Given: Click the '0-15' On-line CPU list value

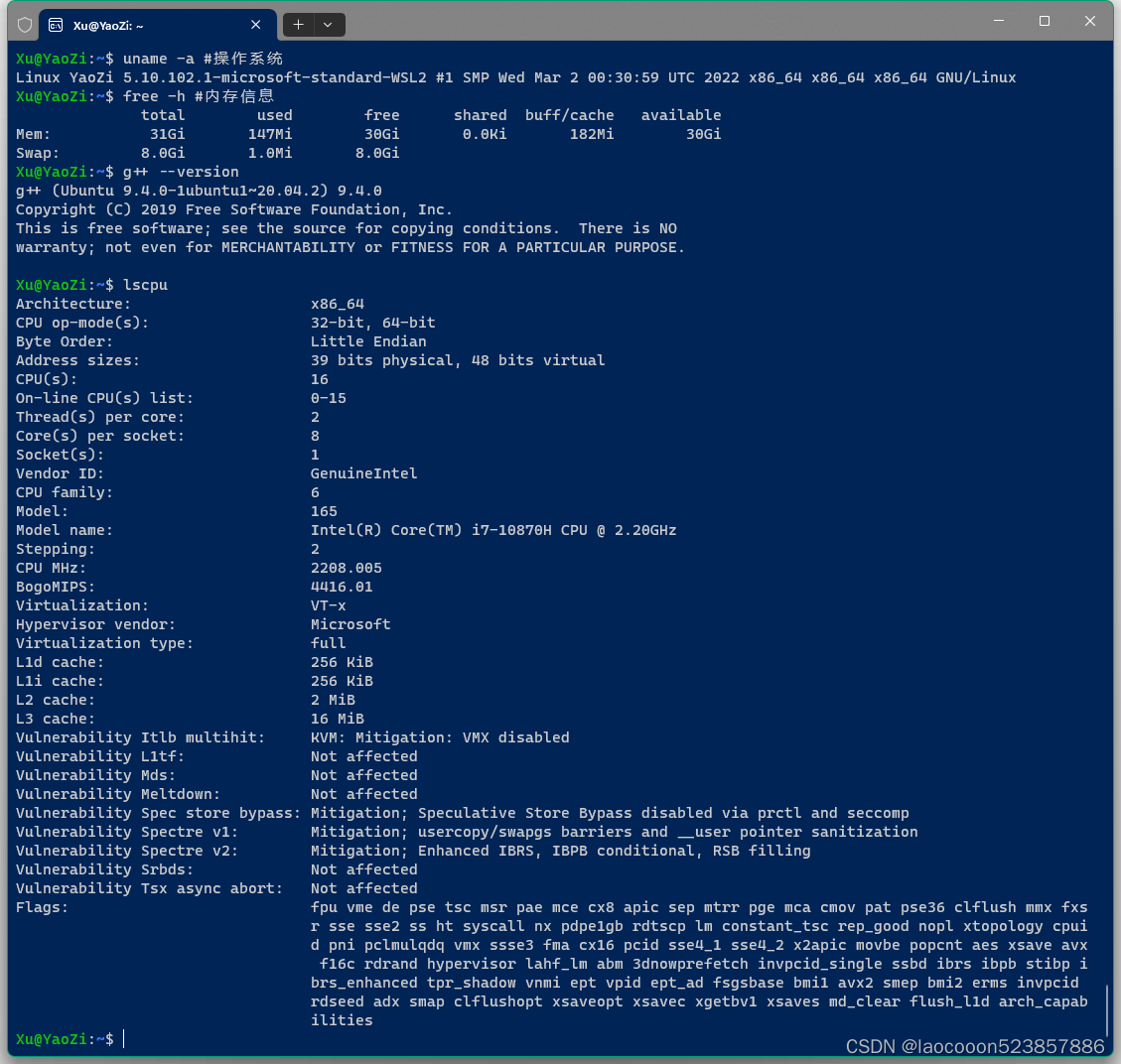Looking at the screenshot, I should click(x=328, y=398).
